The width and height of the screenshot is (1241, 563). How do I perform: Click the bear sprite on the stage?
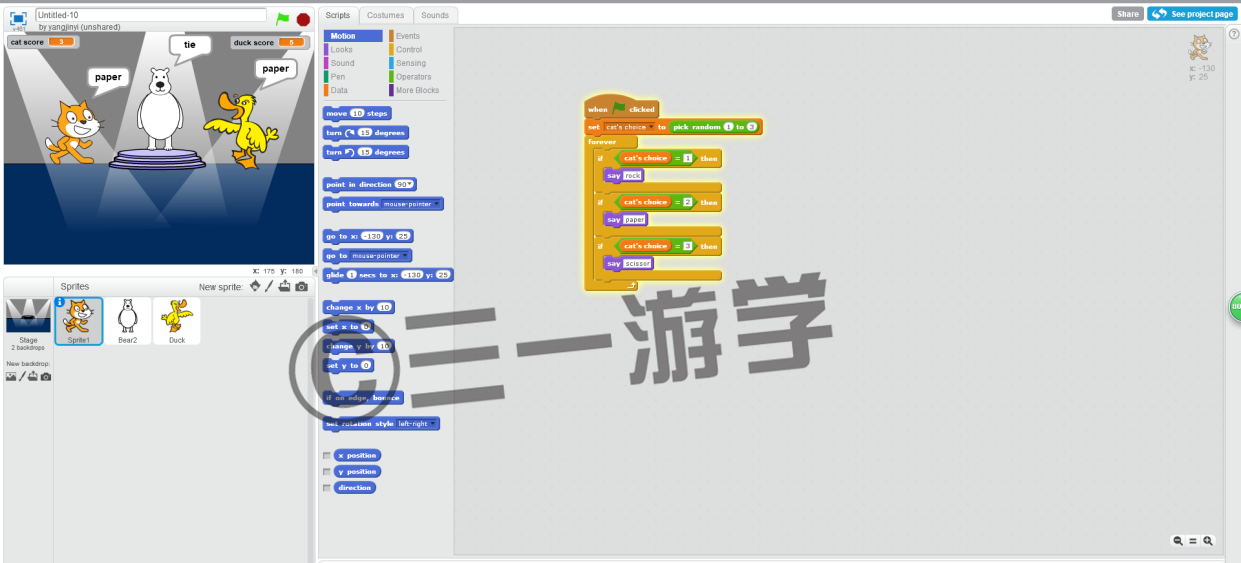(160, 108)
